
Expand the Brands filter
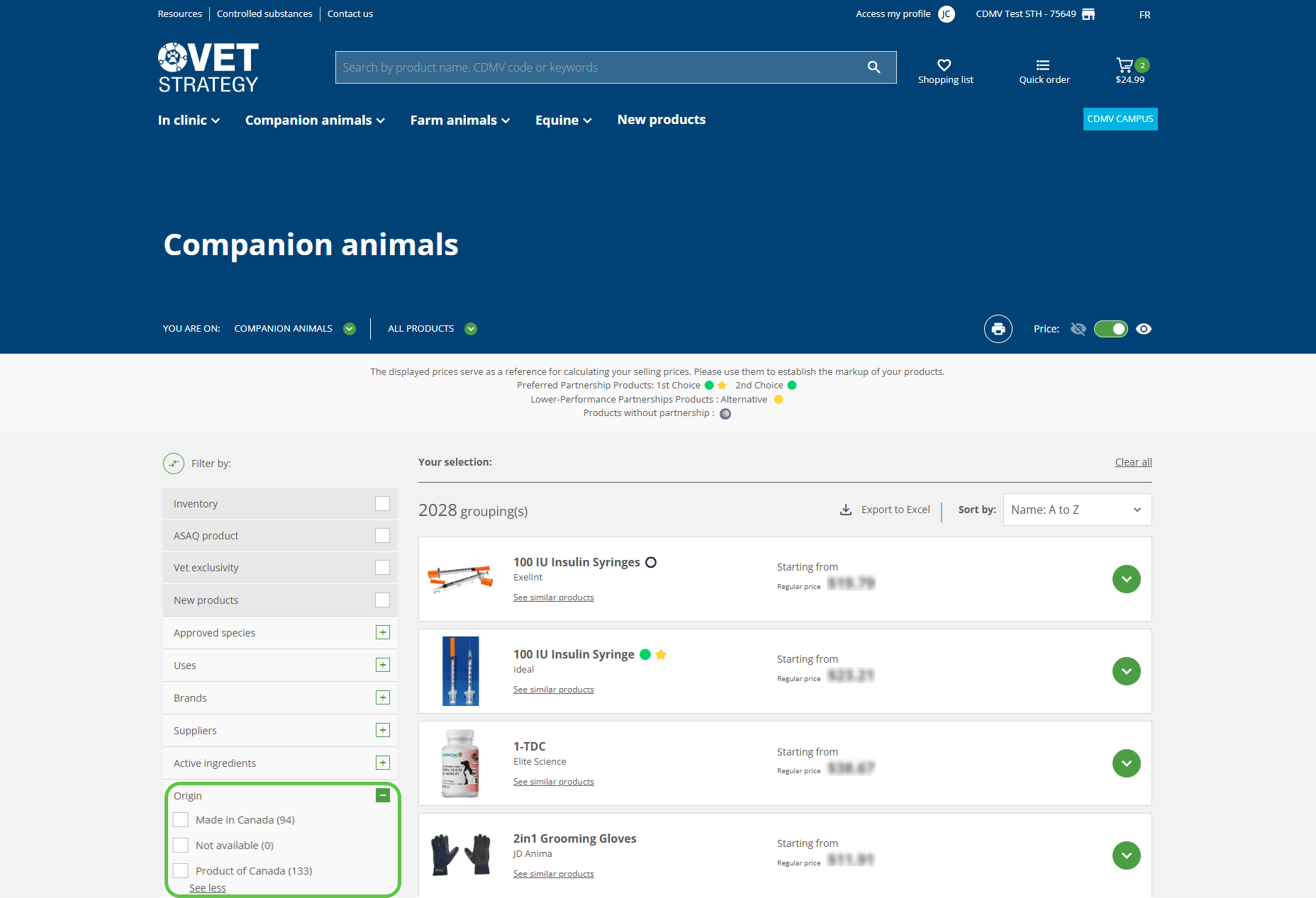pyautogui.click(x=382, y=698)
